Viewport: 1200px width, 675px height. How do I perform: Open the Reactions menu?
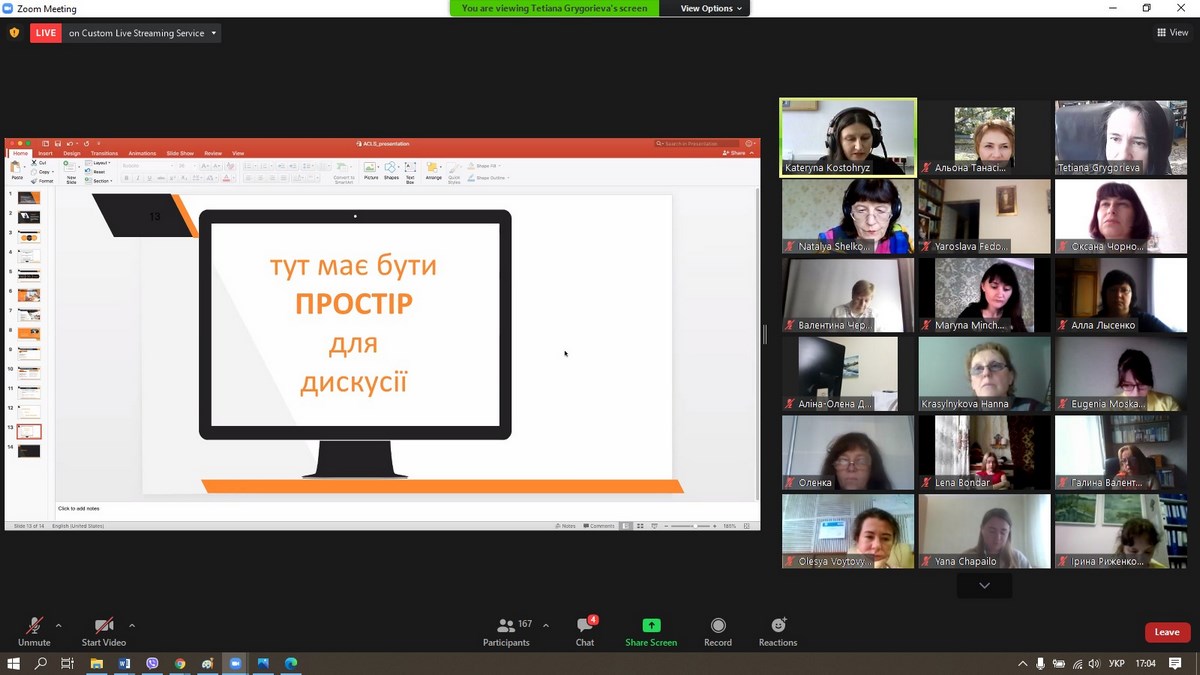tap(778, 626)
